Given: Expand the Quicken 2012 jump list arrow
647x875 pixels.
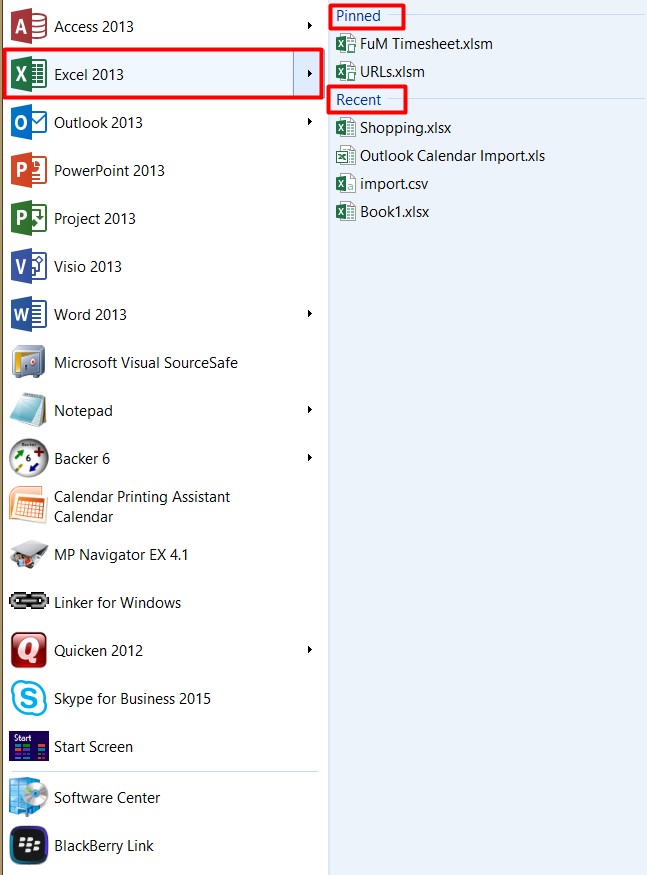Looking at the screenshot, I should point(309,650).
